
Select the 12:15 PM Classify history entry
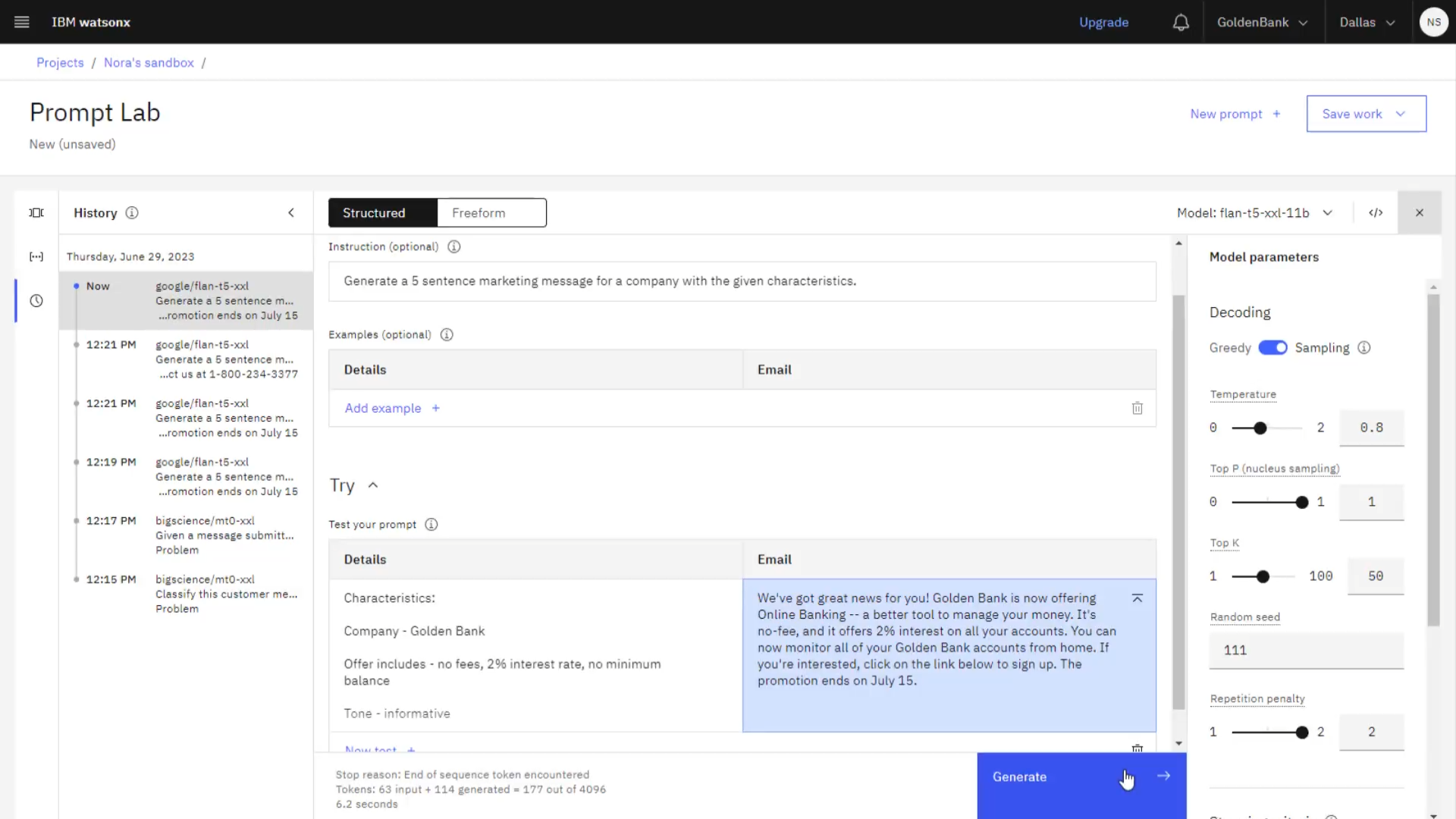(x=187, y=594)
